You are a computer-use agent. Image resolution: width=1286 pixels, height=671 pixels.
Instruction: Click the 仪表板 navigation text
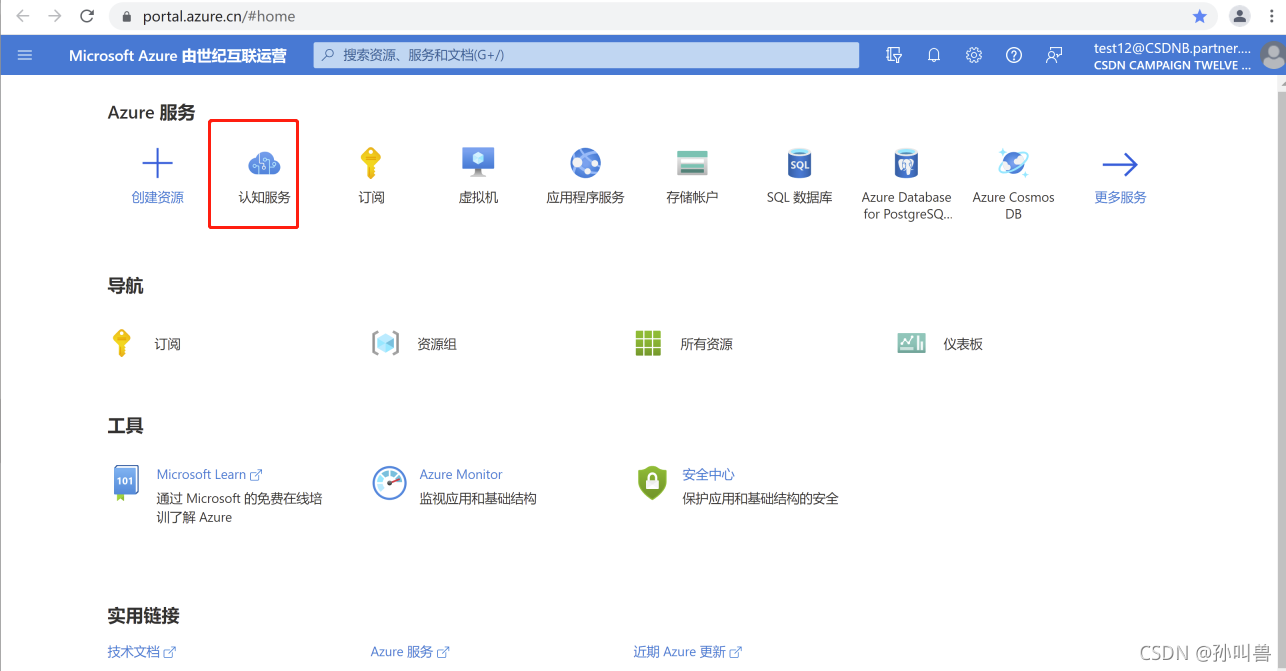(963, 343)
